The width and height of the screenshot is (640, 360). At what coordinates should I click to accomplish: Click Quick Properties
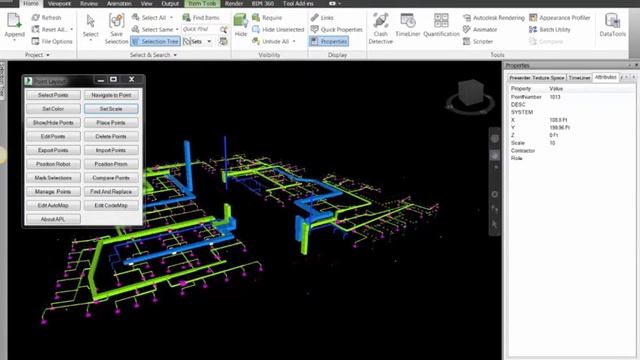[336, 29]
